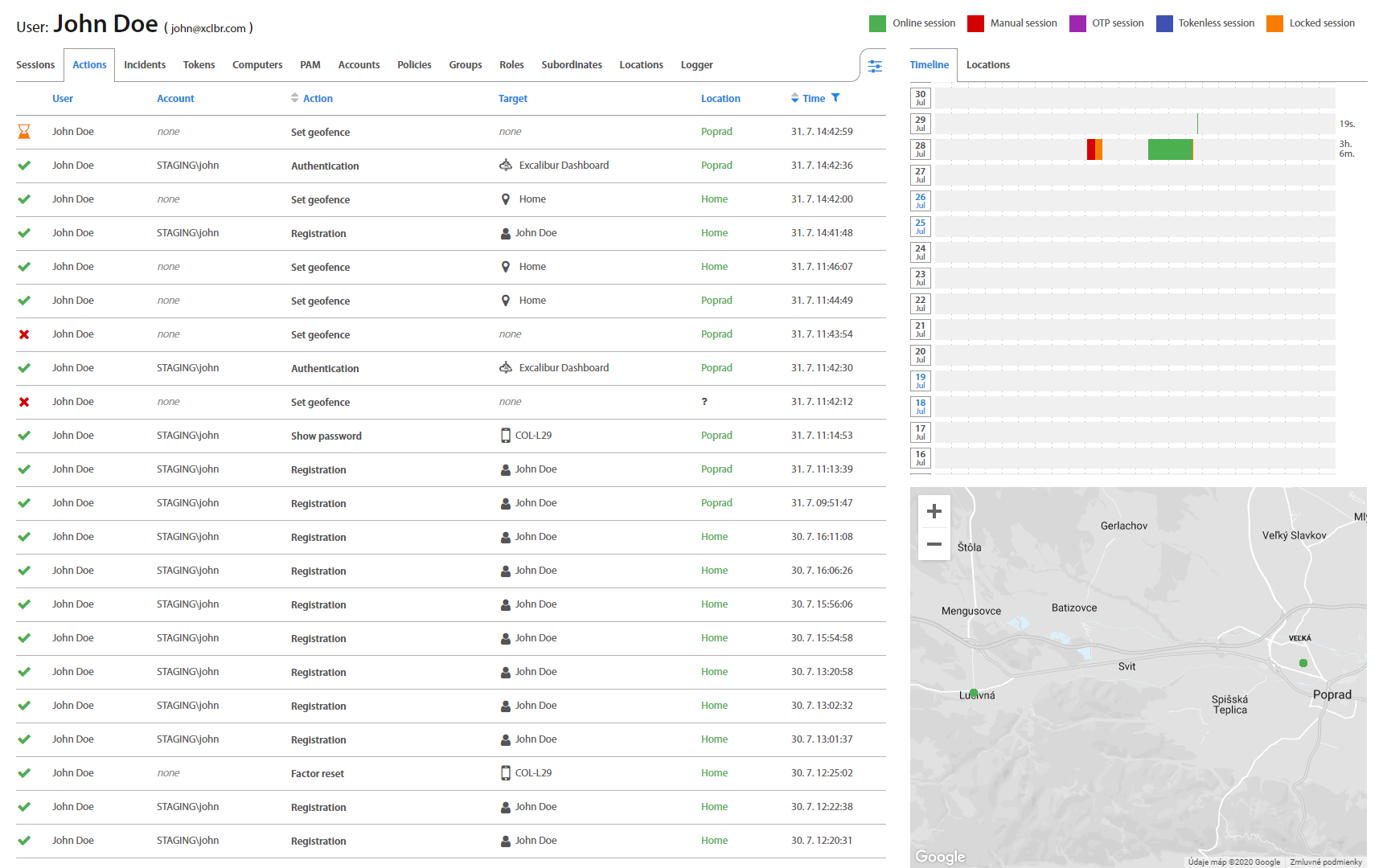
Task: Click the Locked session orange legend swatch
Action: click(1274, 23)
